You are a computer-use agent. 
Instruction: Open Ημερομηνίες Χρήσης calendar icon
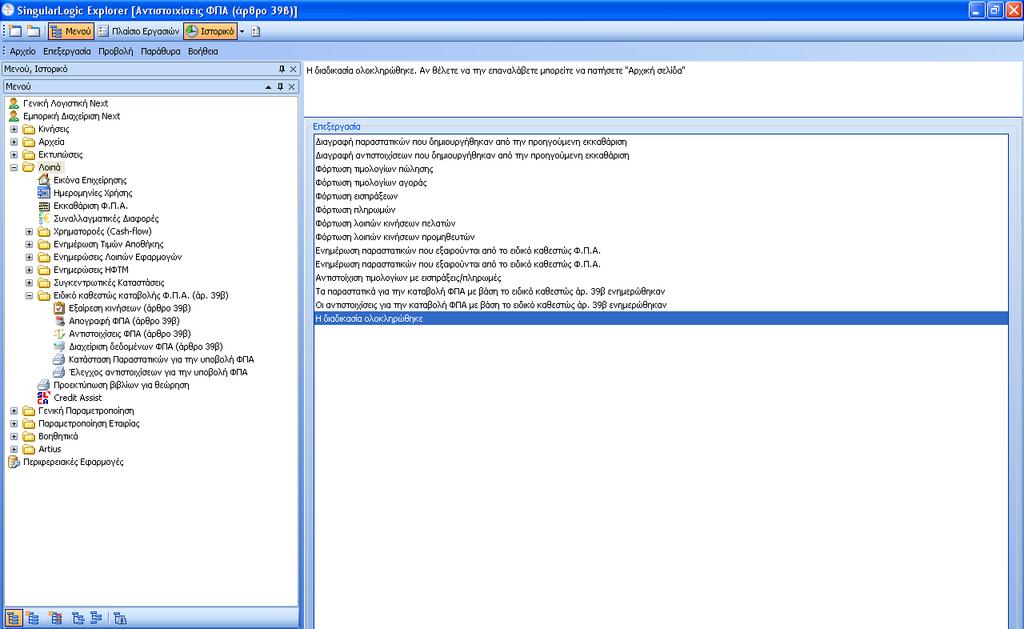point(44,193)
